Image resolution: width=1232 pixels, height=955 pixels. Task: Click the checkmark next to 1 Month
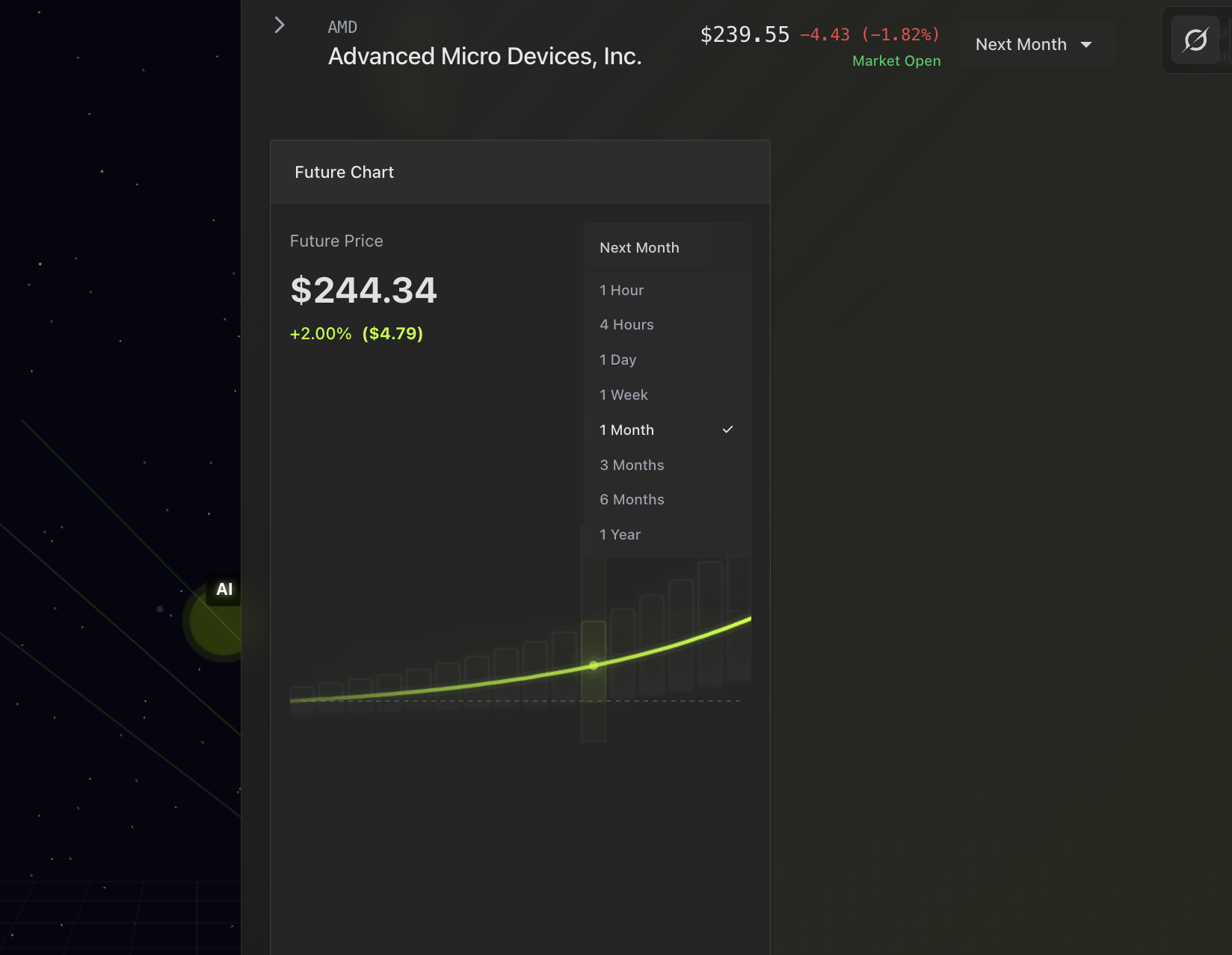(x=728, y=430)
